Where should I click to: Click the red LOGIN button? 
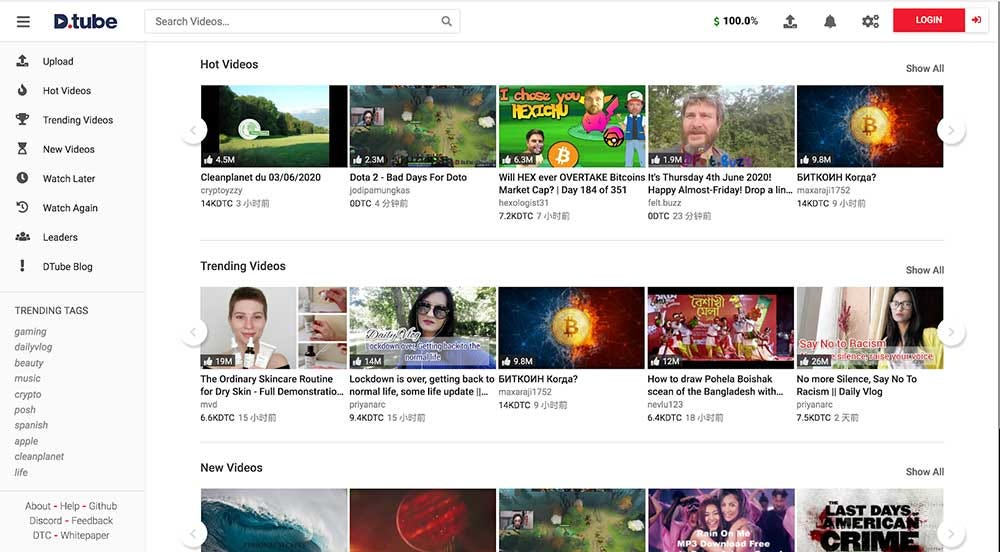(929, 20)
